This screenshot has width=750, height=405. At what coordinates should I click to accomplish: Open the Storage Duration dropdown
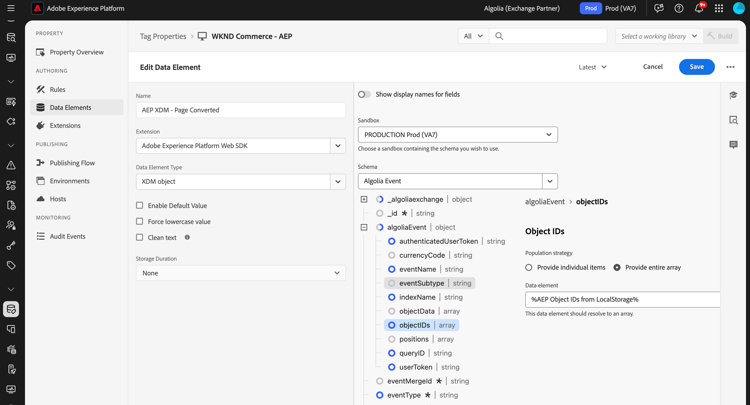(x=241, y=273)
